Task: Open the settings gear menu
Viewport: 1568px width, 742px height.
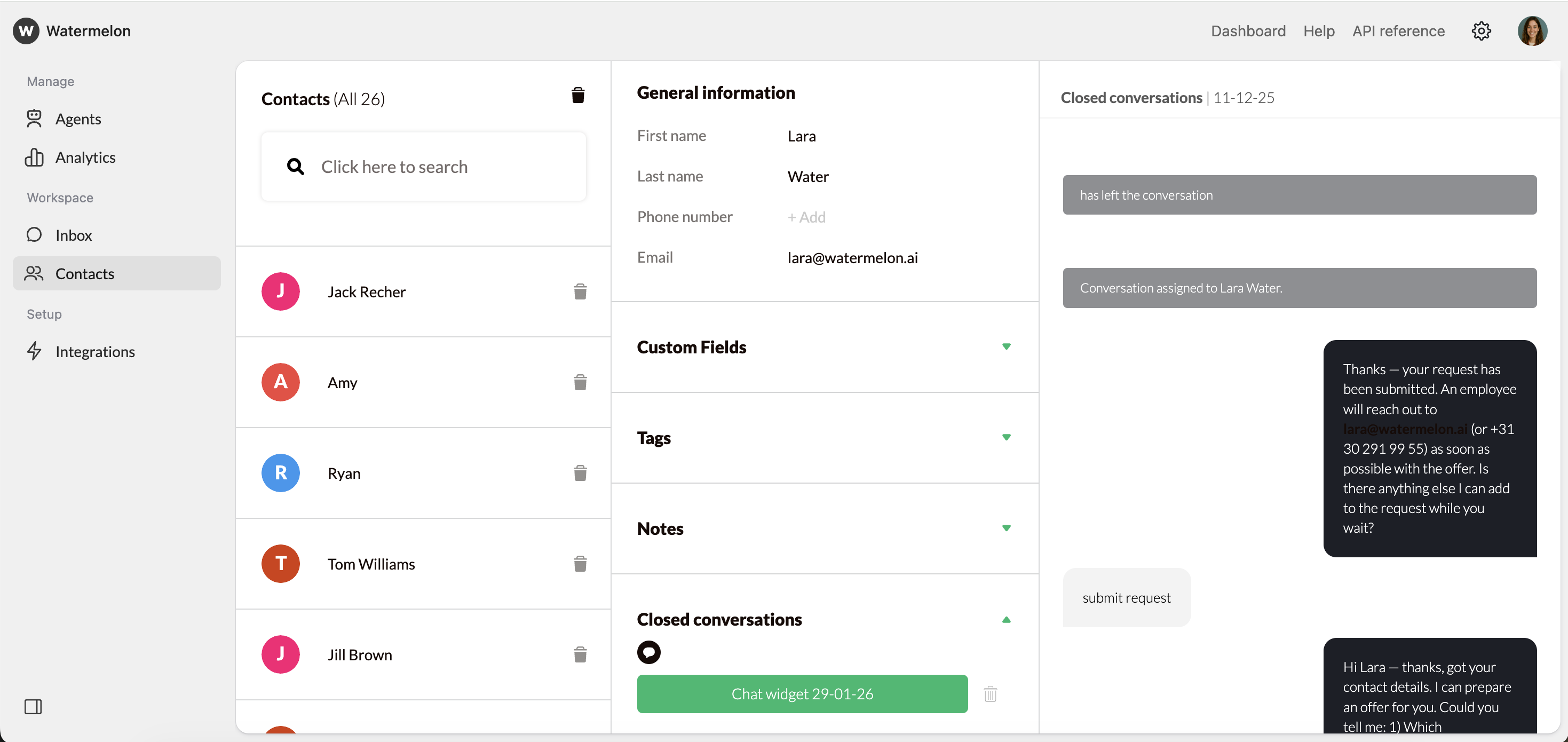Action: 1481,30
